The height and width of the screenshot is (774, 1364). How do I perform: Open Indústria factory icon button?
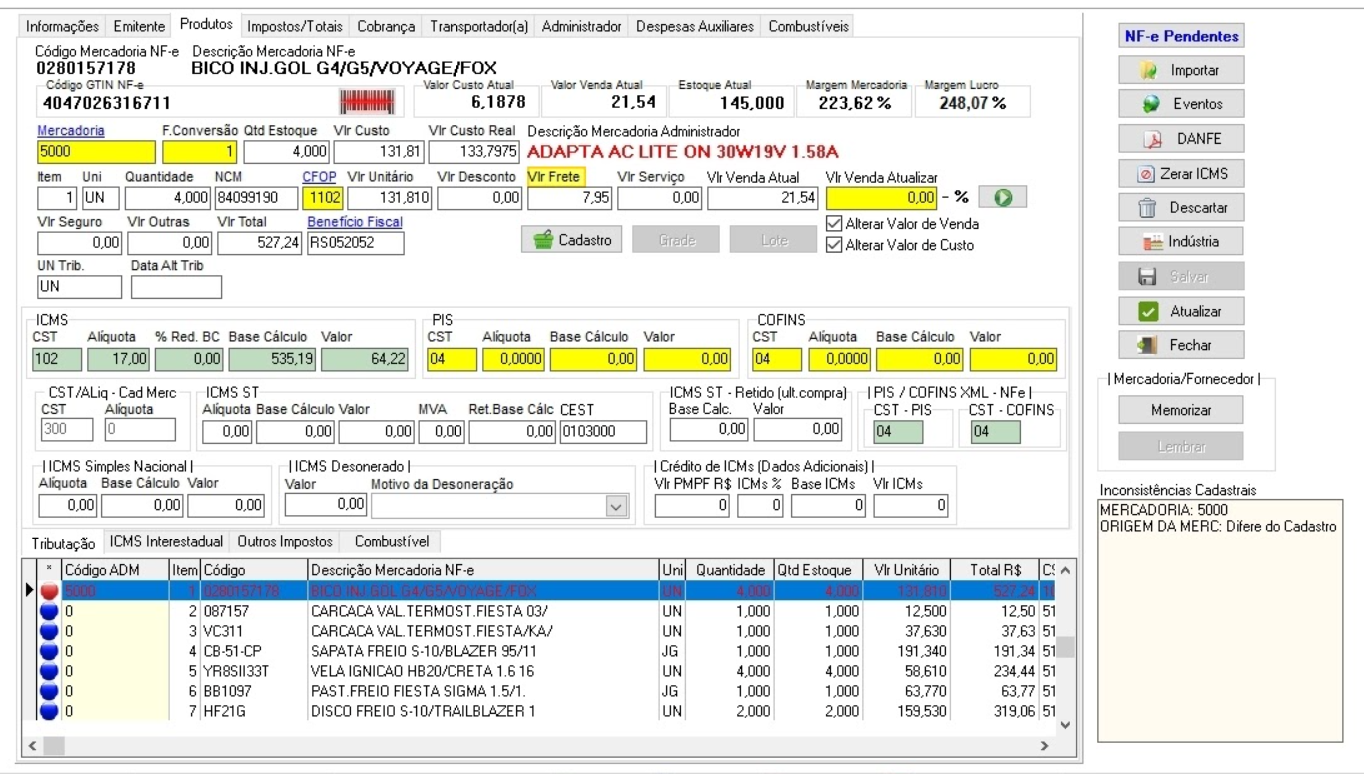click(1180, 242)
